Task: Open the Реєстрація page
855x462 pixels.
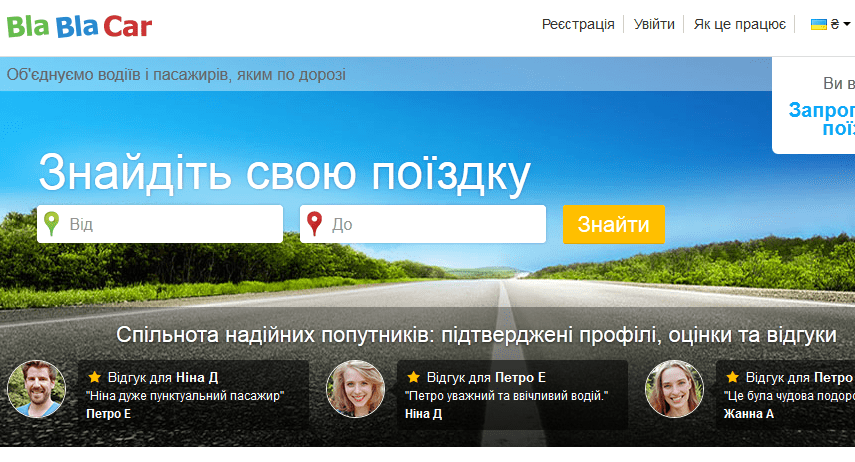Action: pyautogui.click(x=578, y=24)
